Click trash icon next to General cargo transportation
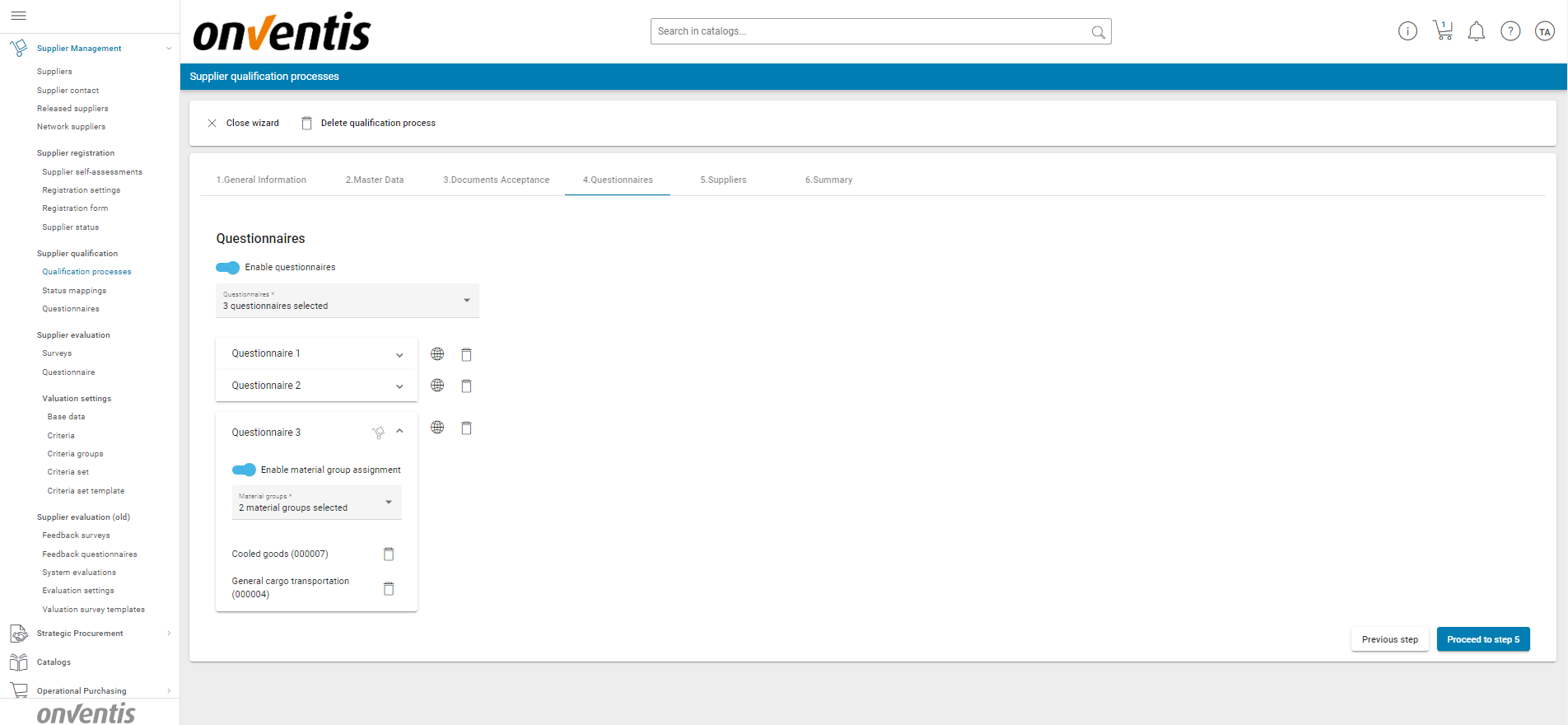Viewport: 1568px width, 725px height. coord(389,588)
